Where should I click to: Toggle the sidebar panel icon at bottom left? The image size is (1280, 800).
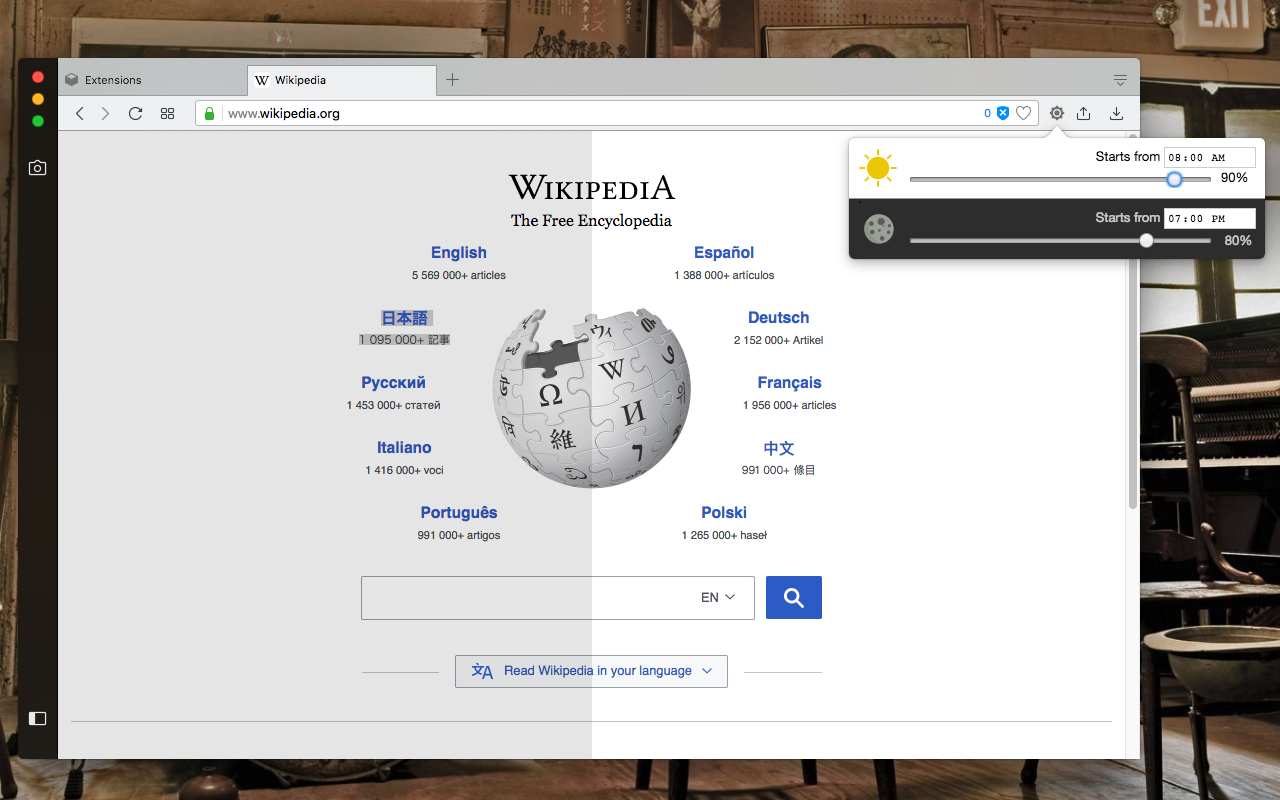point(37,718)
